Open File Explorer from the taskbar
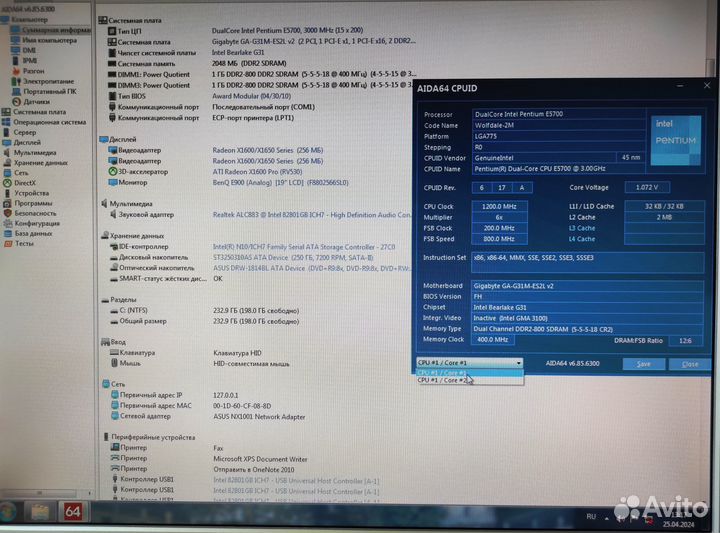Screen dimensions: 720x533 pyautogui.click(x=39, y=511)
